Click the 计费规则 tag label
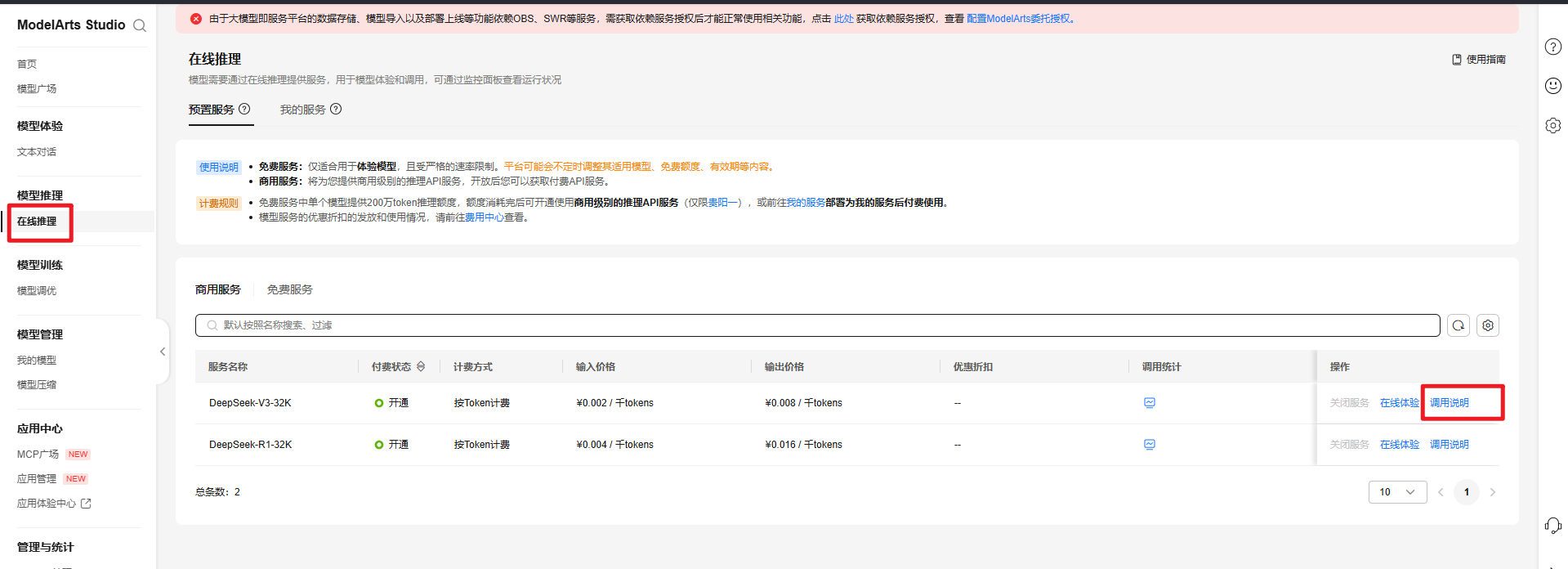 pos(219,204)
